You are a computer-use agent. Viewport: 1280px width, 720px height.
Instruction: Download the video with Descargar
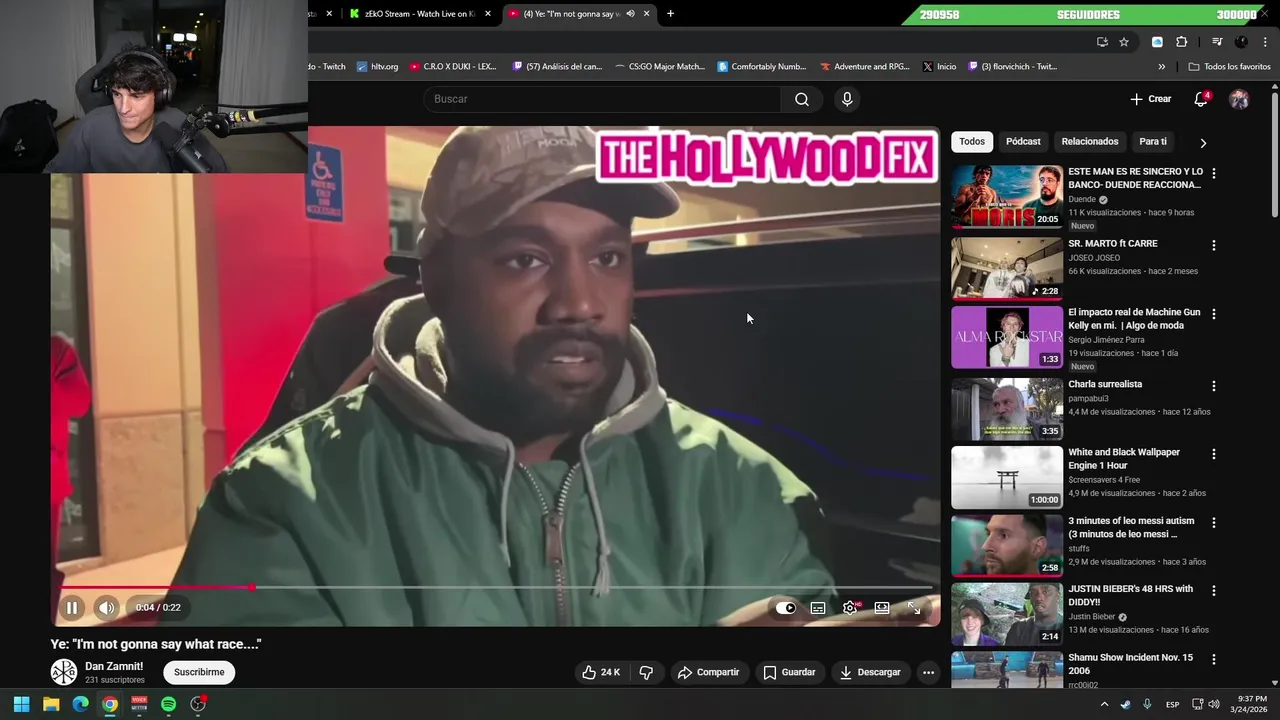[870, 672]
